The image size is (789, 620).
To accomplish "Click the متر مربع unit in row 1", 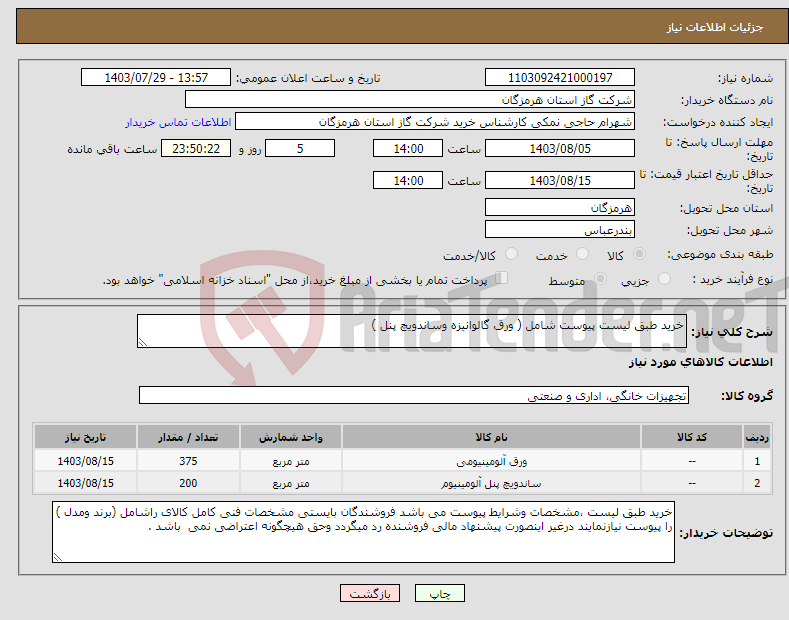I will coord(291,461).
